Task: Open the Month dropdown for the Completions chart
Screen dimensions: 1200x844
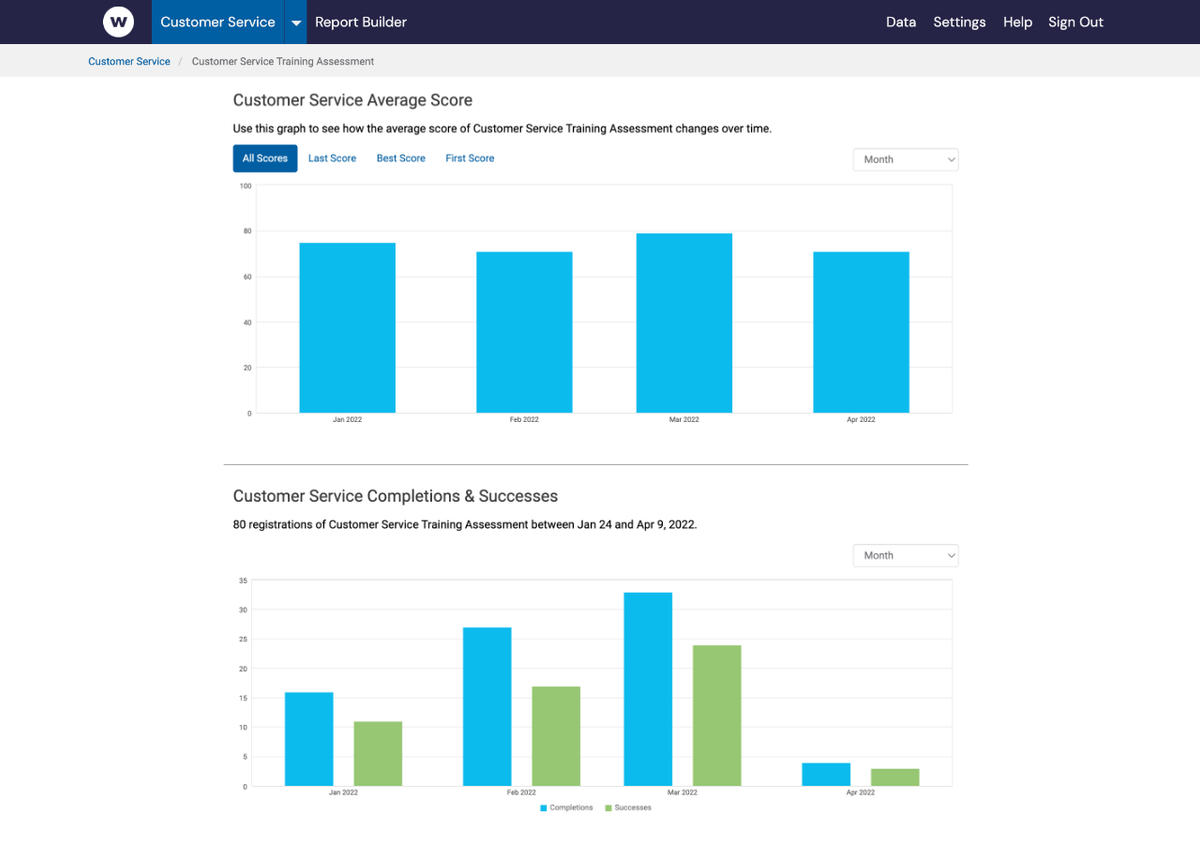Action: [905, 555]
